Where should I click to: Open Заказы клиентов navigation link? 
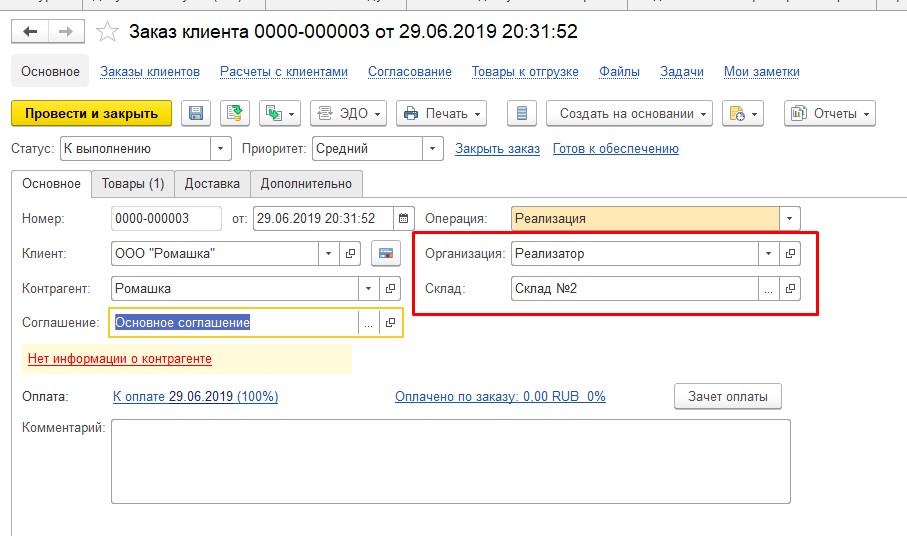point(150,72)
